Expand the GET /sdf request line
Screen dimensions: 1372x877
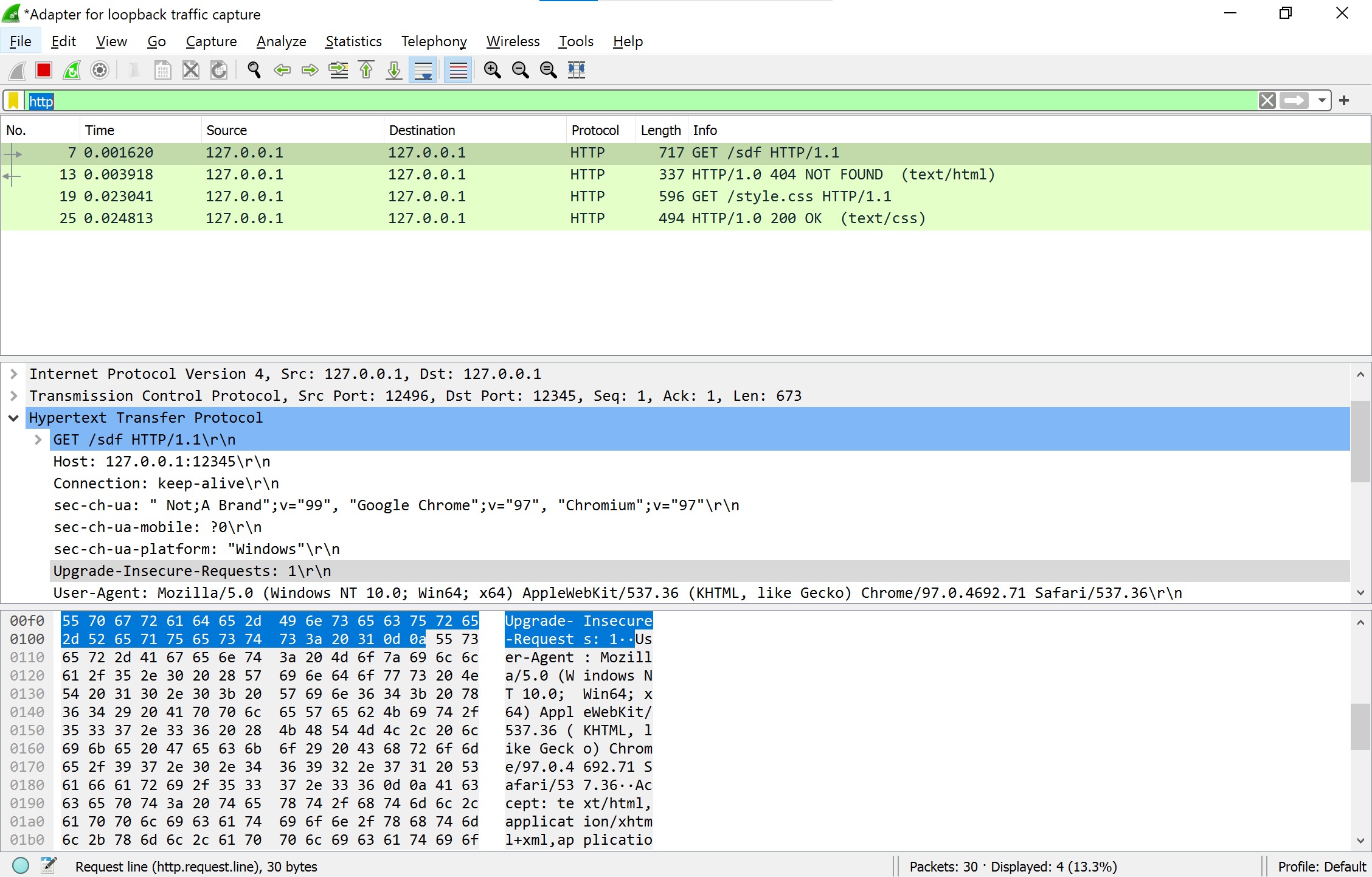[x=38, y=439]
